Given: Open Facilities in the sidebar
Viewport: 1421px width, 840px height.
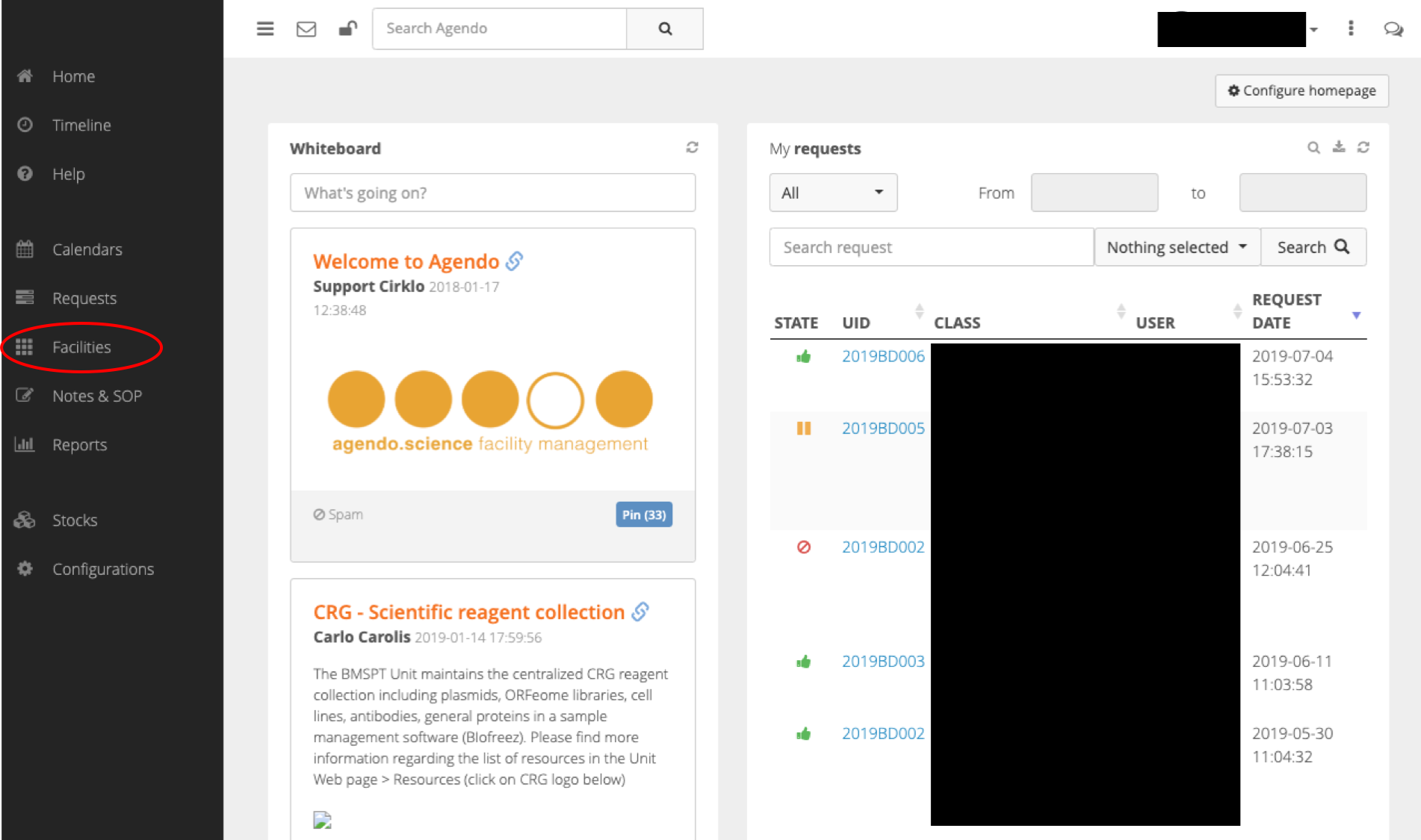Looking at the screenshot, I should tap(81, 347).
